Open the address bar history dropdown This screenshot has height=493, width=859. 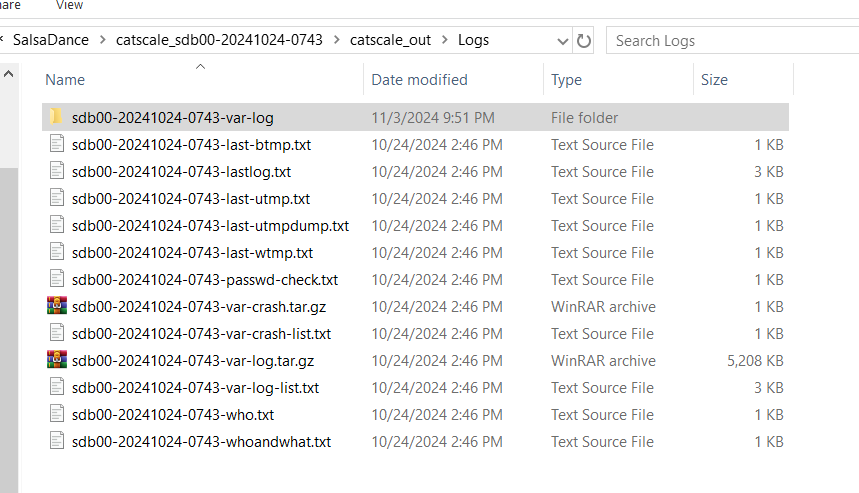pyautogui.click(x=563, y=41)
